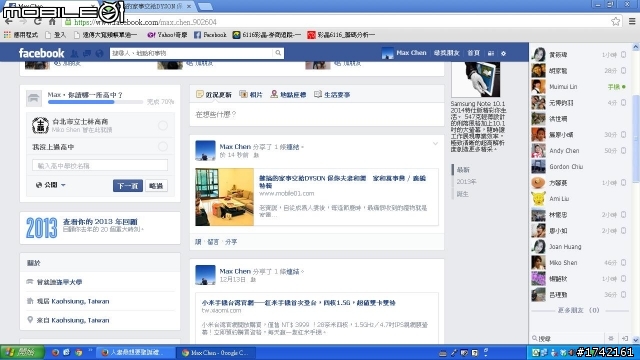Jump to 2013年 on the timeline
The image size is (640, 360).
point(466,182)
